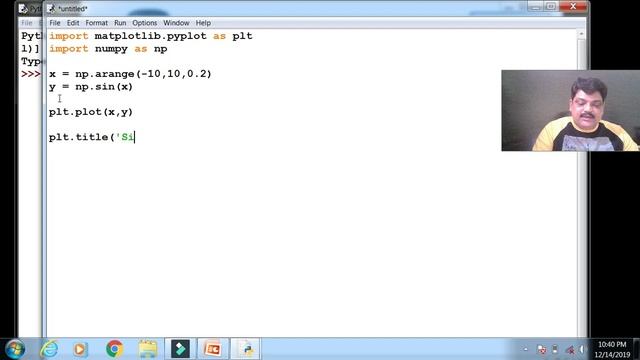Open Windows Media Player from the taskbar
This screenshot has height=360, width=640.
coord(80,349)
